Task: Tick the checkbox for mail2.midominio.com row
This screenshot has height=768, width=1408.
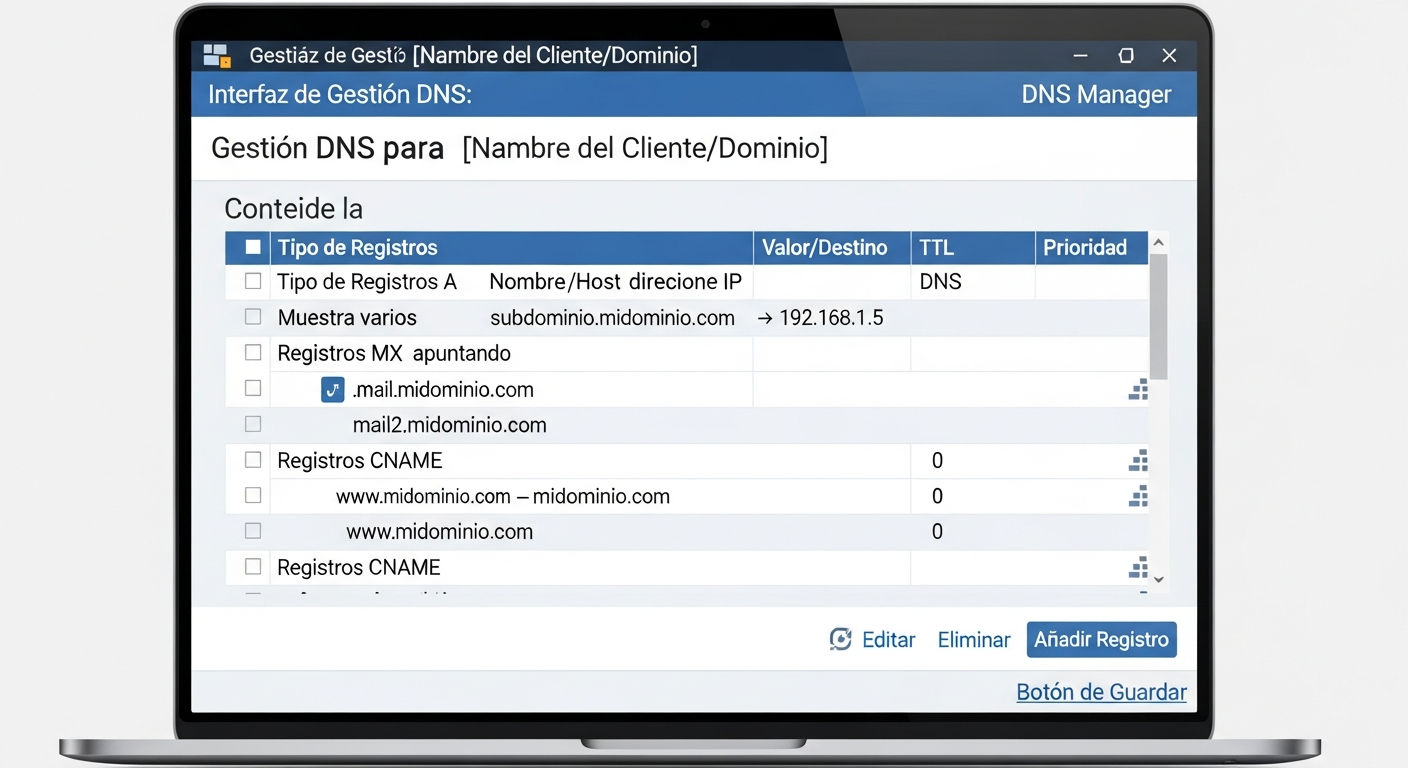Action: click(253, 424)
